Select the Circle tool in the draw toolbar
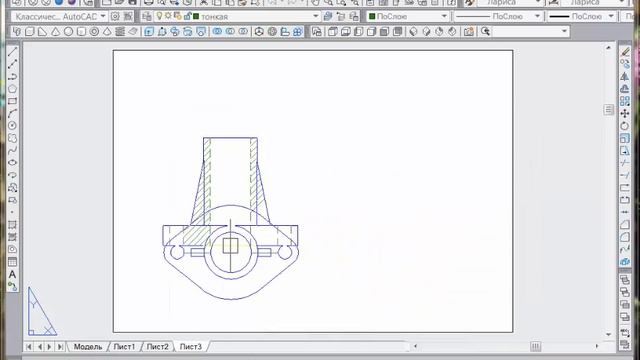This screenshot has width=640, height=360. click(12, 126)
